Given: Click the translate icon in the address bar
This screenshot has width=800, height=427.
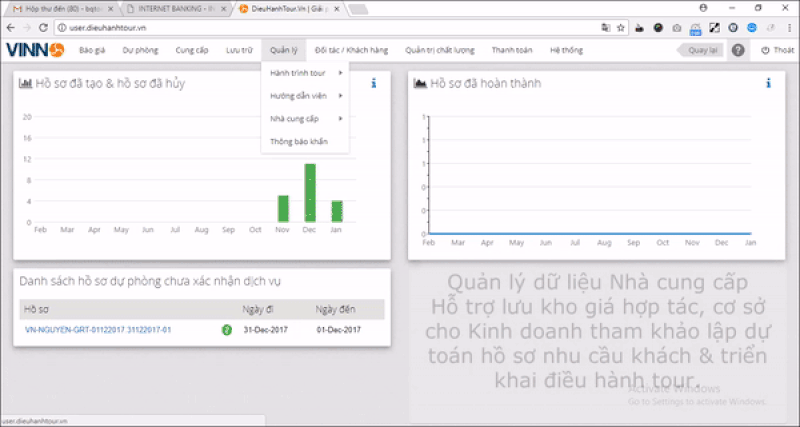Looking at the screenshot, I should 605,28.
